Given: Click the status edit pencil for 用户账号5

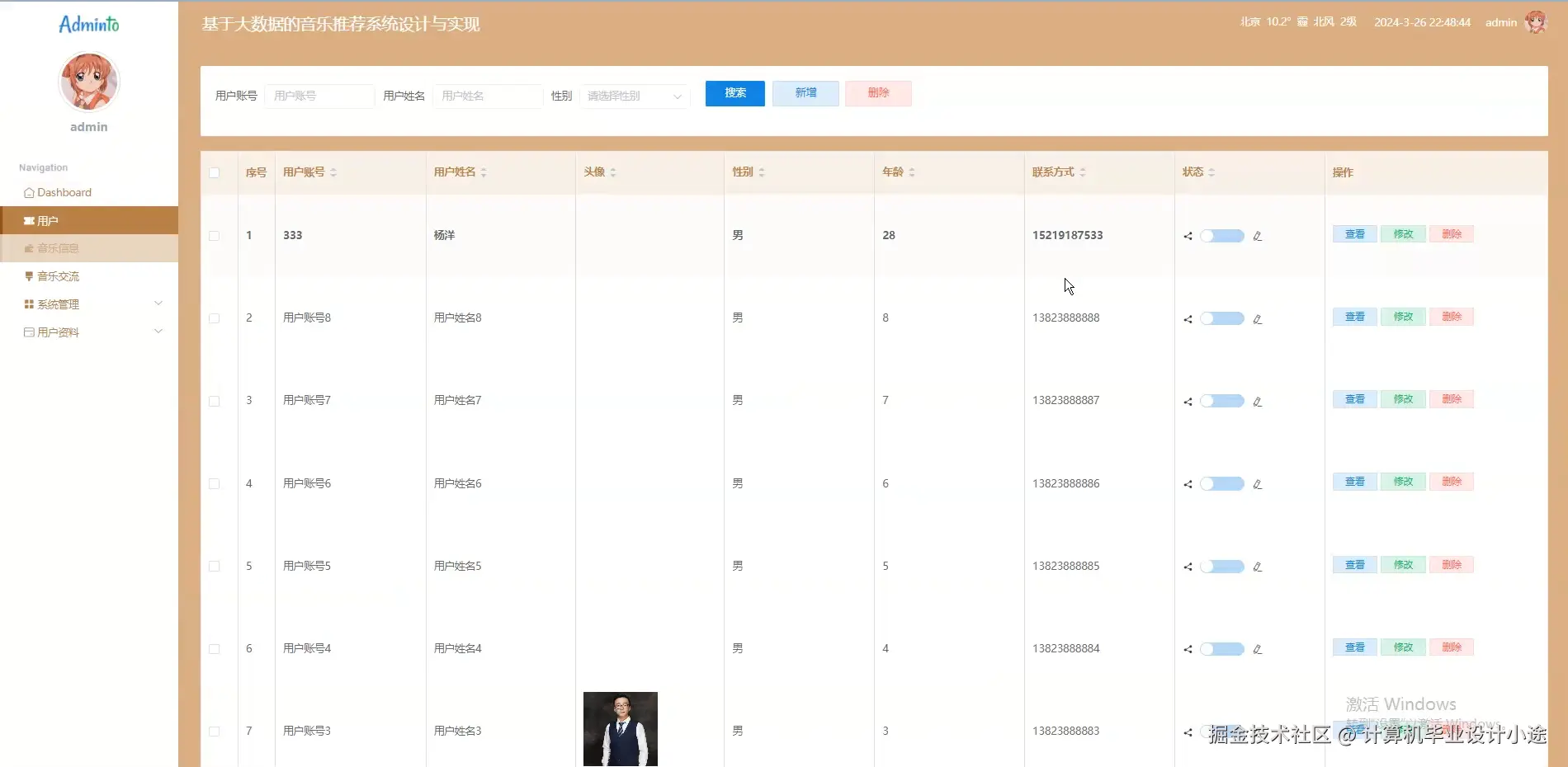Looking at the screenshot, I should (1257, 567).
